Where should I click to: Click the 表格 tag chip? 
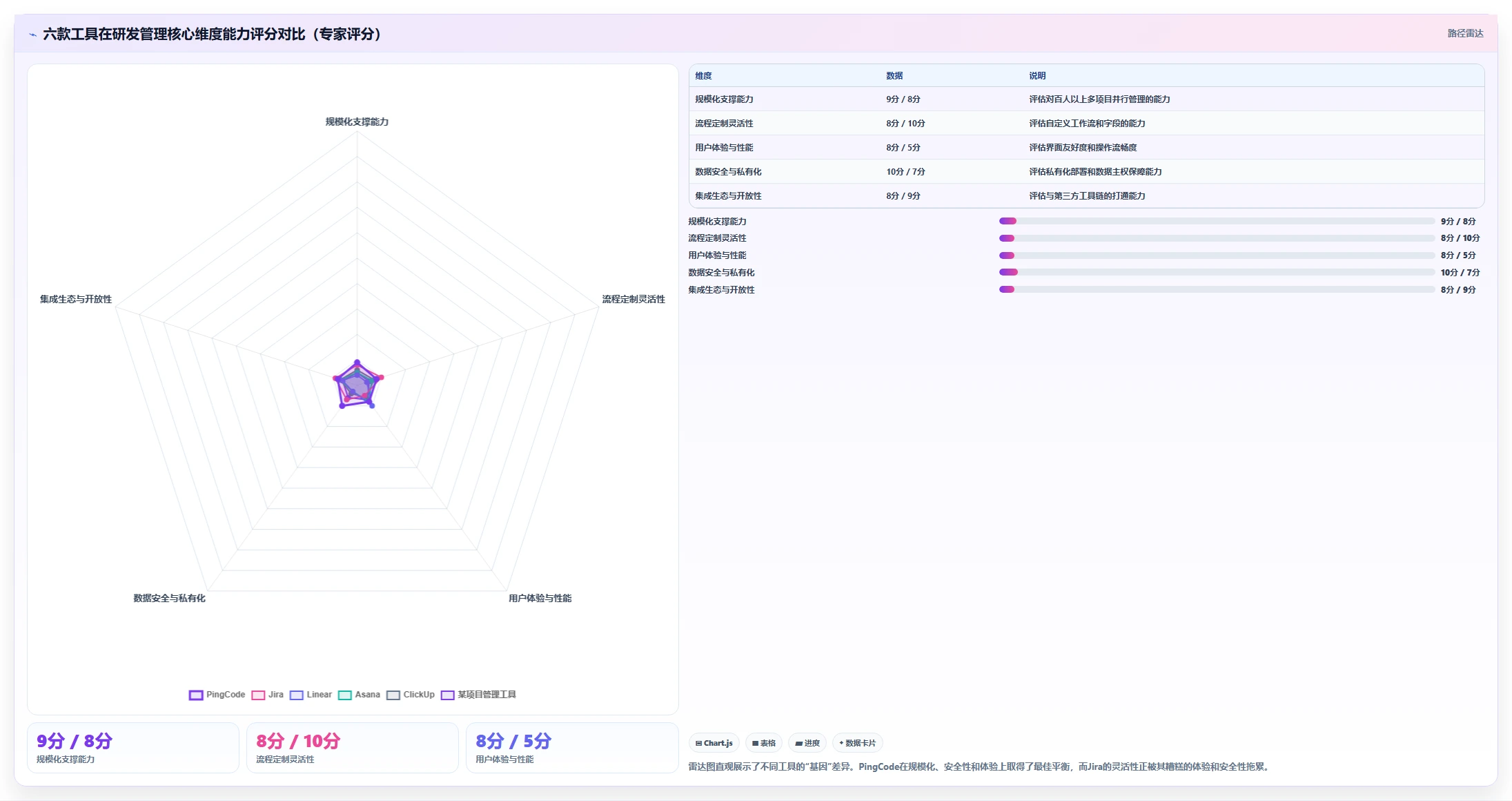764,743
